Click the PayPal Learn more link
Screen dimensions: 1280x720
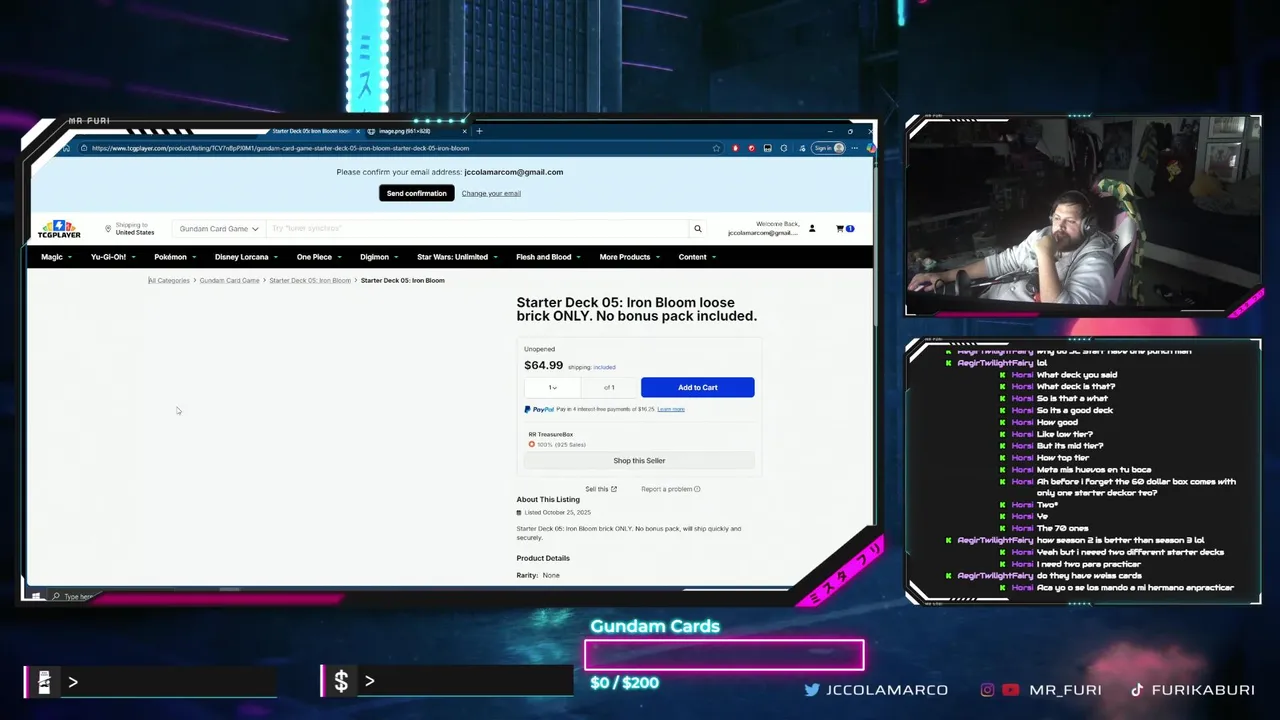point(671,409)
